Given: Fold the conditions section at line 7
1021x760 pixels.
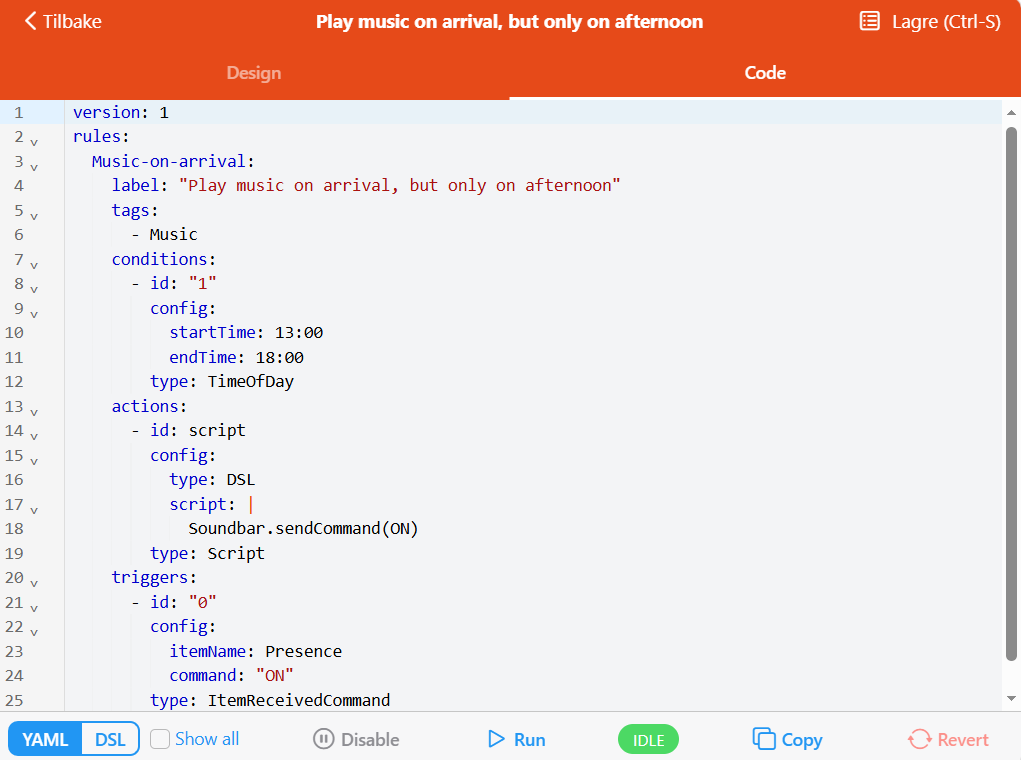Looking at the screenshot, I should tap(34, 264).
